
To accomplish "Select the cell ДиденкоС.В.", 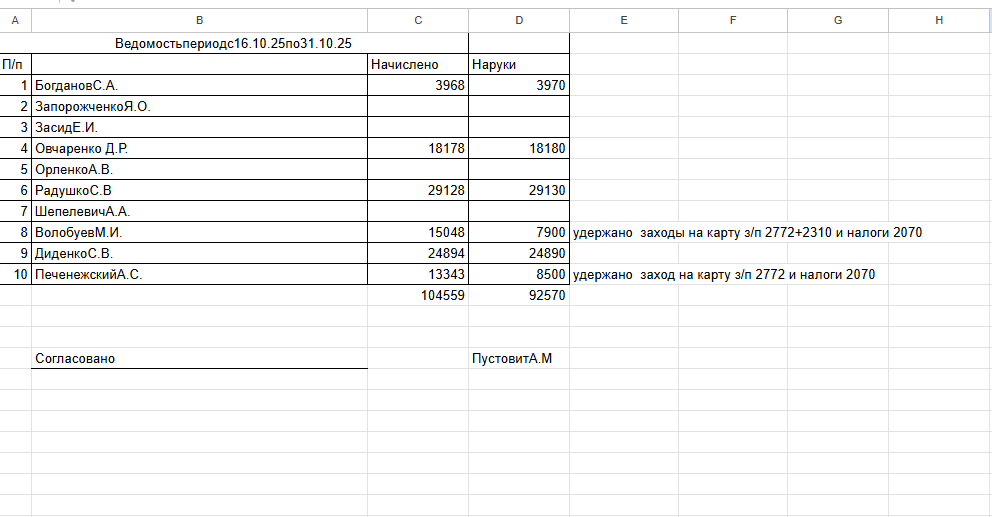I will (199, 253).
